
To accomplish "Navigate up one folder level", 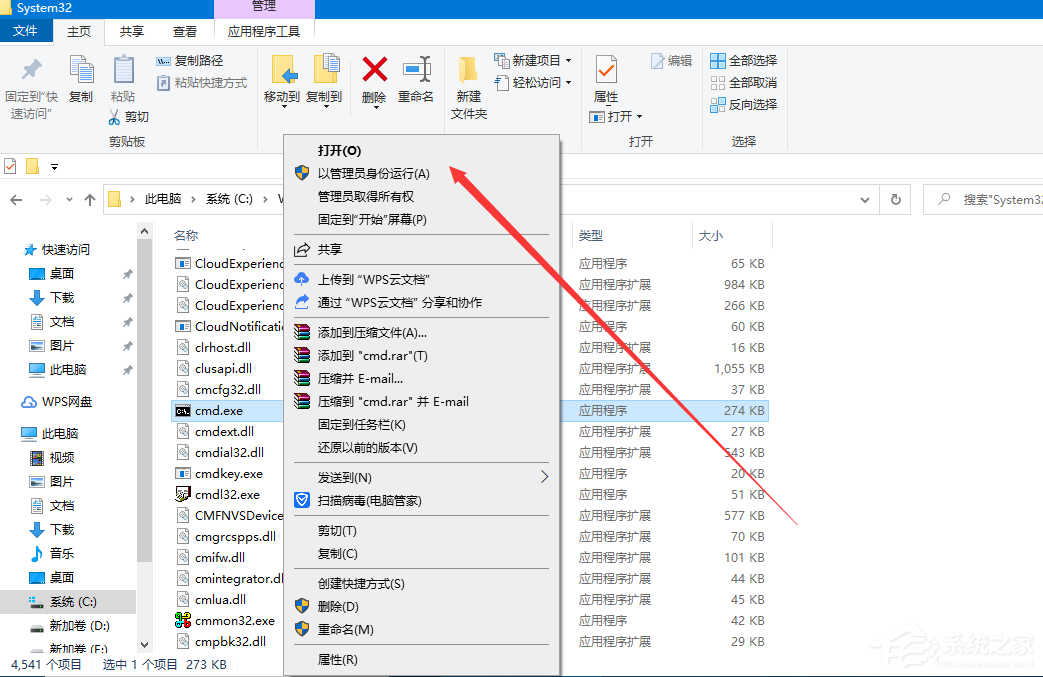I will pos(89,199).
